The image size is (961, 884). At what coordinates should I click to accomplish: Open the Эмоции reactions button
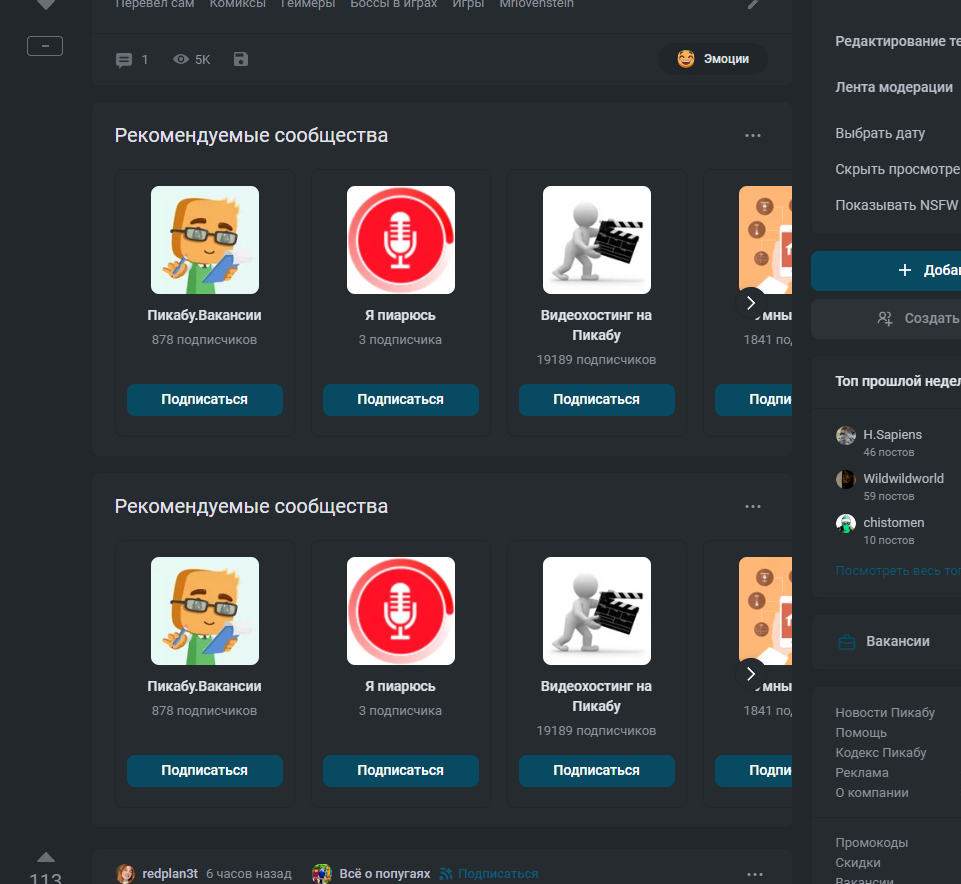coord(713,59)
